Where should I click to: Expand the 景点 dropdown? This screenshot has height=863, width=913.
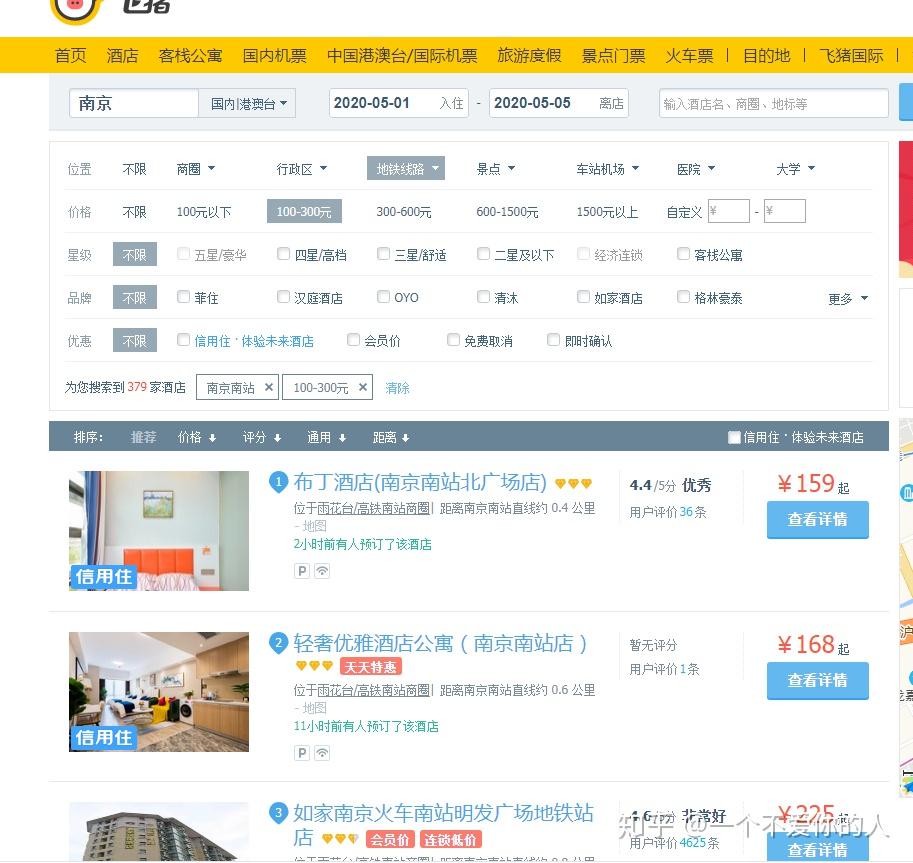496,169
